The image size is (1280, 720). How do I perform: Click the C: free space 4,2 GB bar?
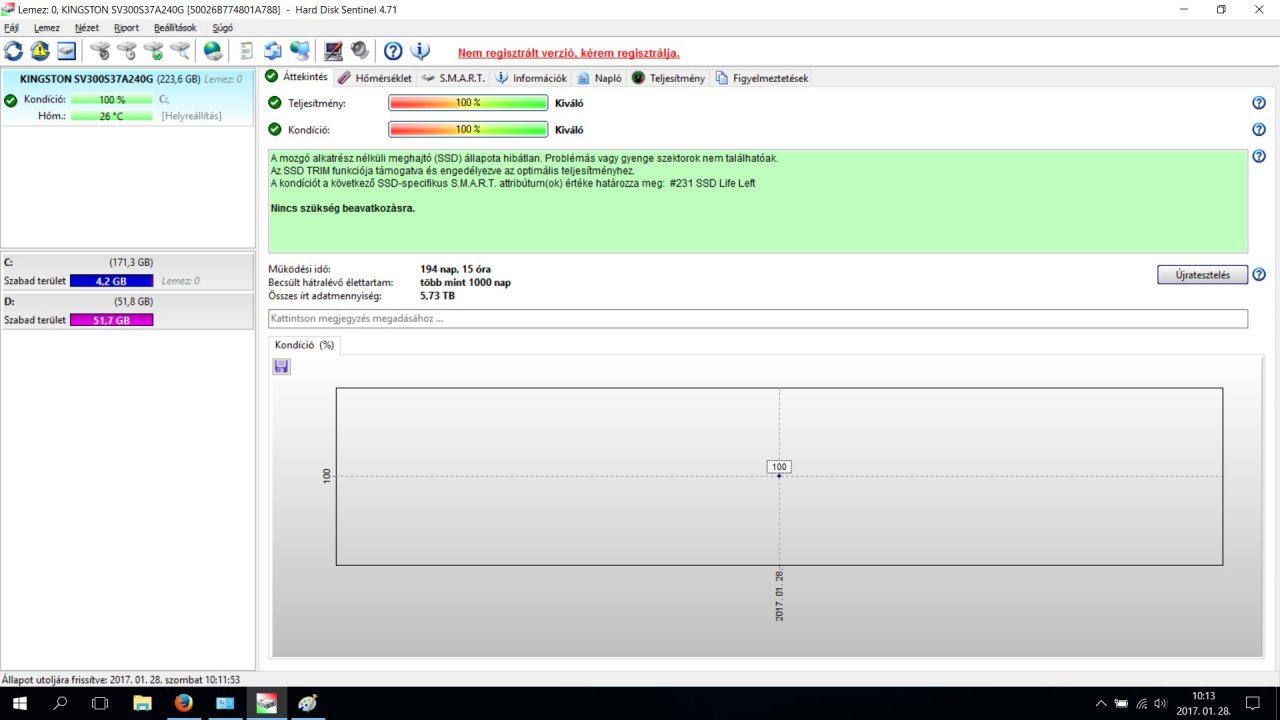pyautogui.click(x=112, y=281)
